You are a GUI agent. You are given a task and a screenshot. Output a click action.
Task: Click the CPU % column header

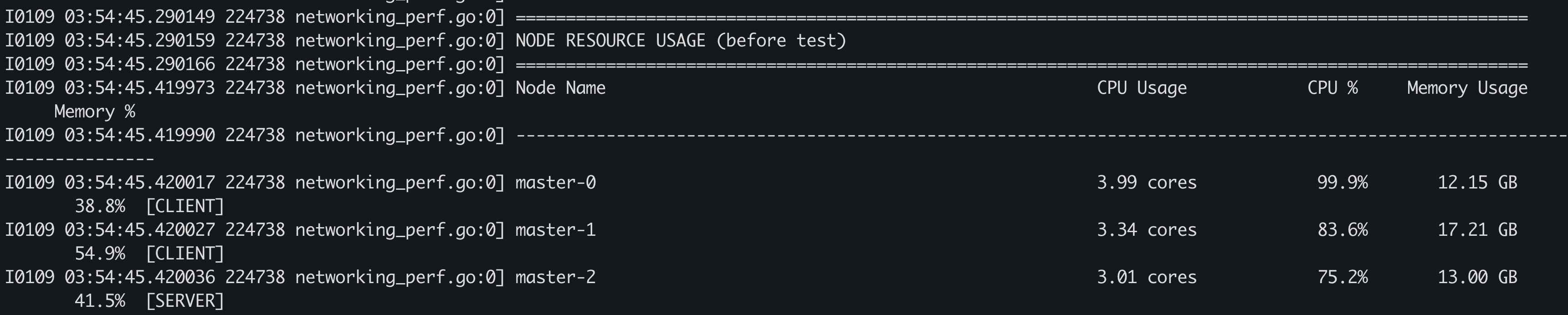(1332, 88)
